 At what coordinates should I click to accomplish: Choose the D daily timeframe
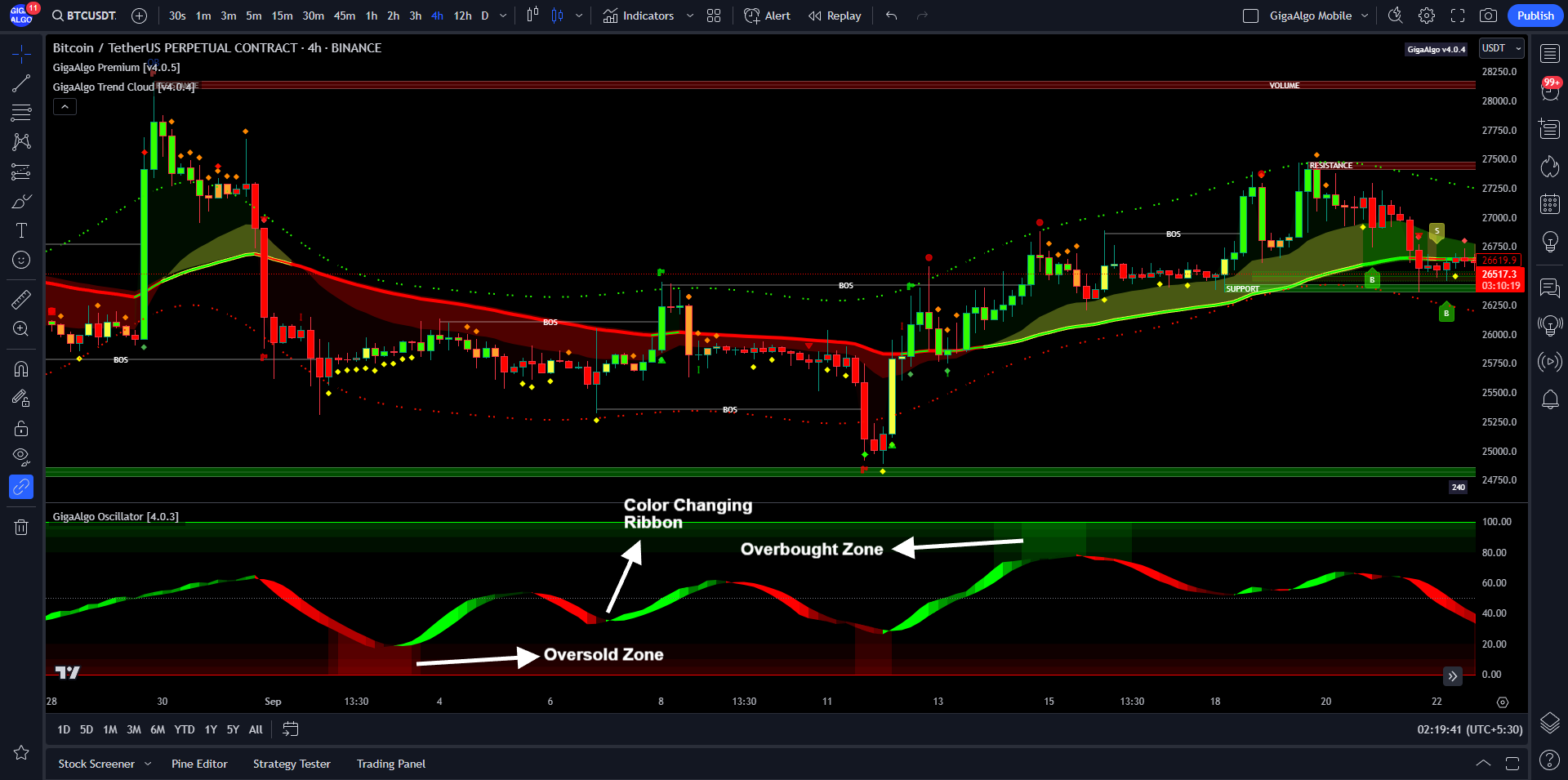pyautogui.click(x=485, y=16)
